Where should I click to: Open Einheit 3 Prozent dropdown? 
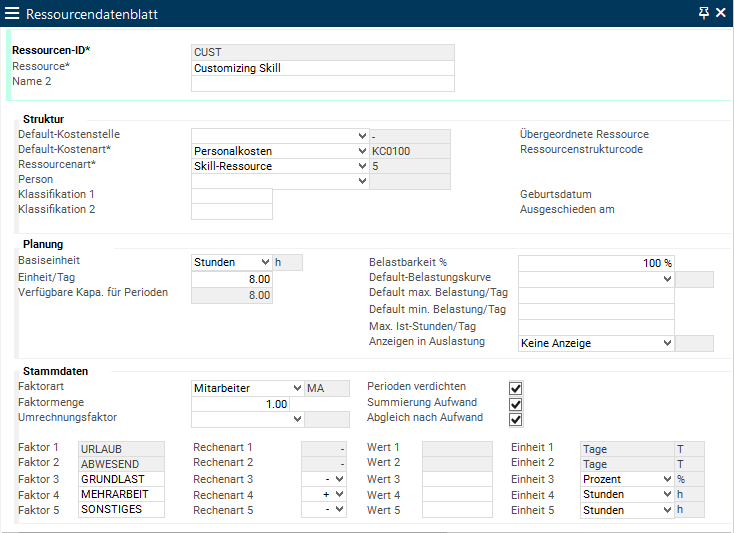(667, 479)
